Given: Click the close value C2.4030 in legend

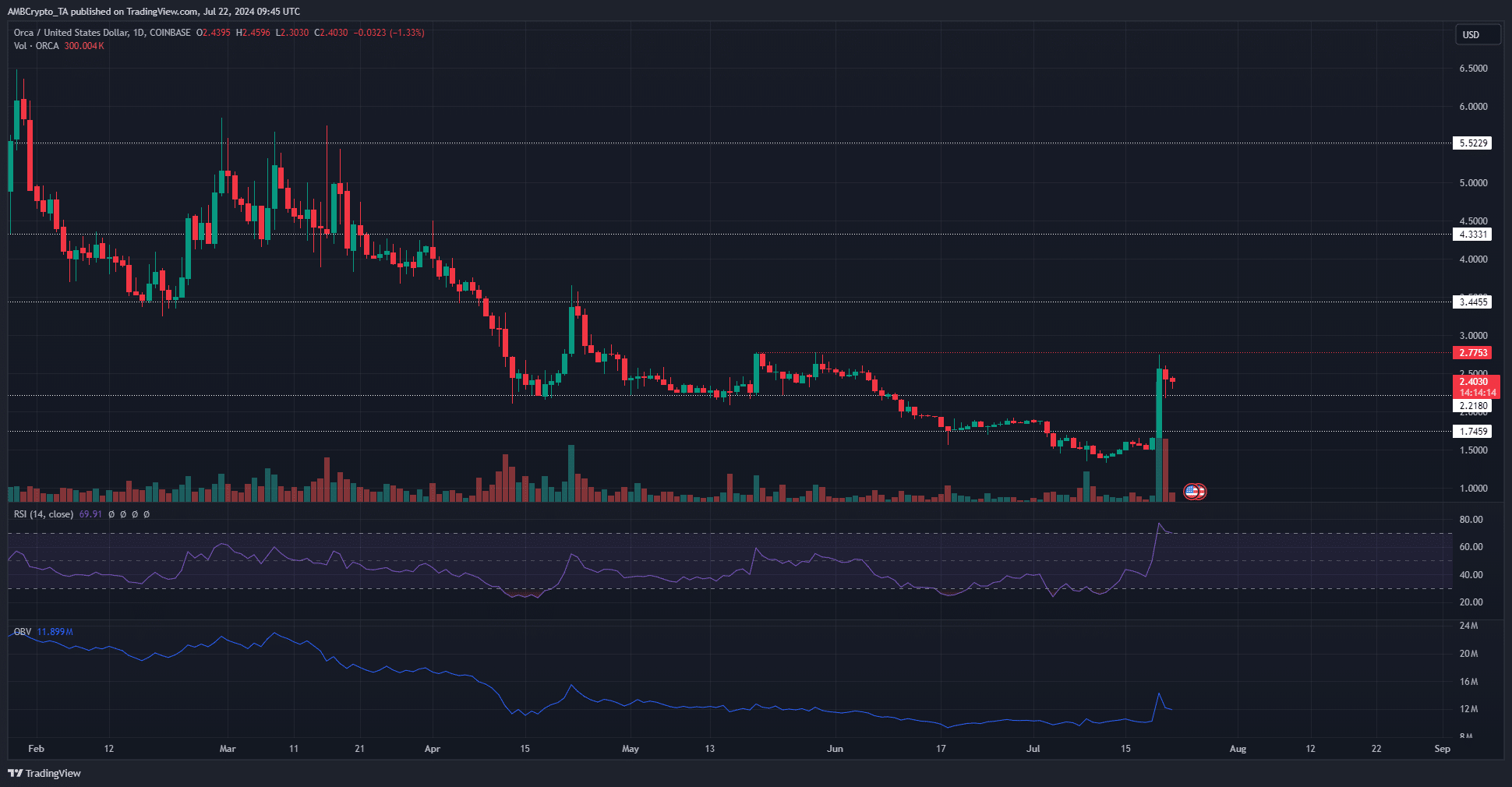Looking at the screenshot, I should point(331,33).
